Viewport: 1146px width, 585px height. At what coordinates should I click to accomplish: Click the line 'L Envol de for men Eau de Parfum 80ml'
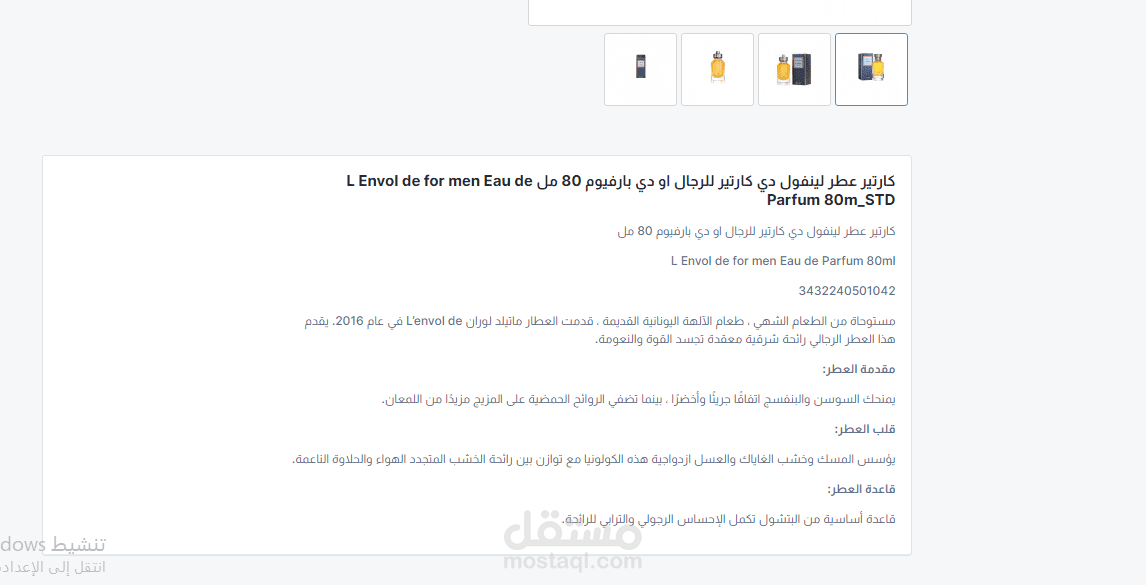(x=783, y=261)
